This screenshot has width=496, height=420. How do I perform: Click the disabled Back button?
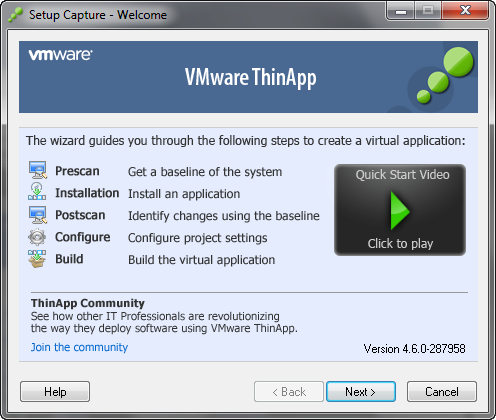point(289,392)
